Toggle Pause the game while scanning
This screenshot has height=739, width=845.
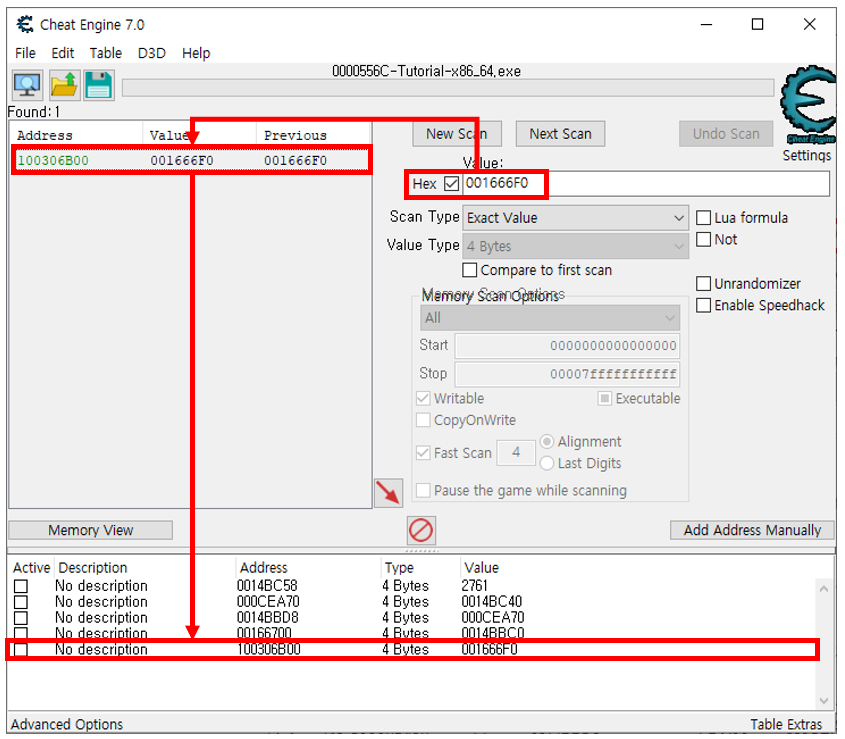[x=423, y=491]
